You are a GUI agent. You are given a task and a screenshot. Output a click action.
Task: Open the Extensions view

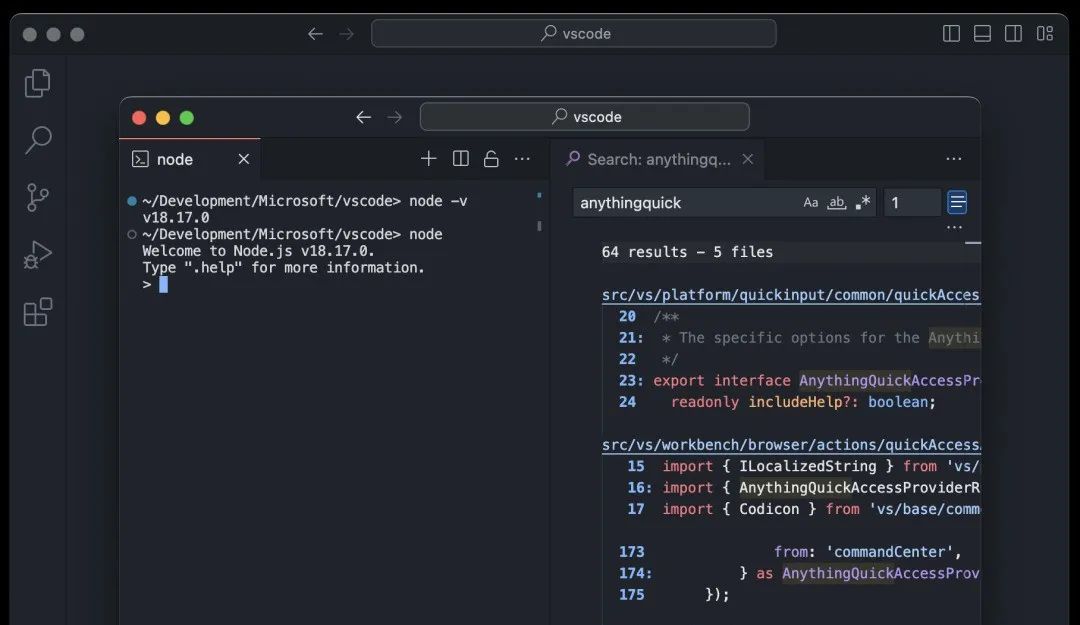coord(37,312)
